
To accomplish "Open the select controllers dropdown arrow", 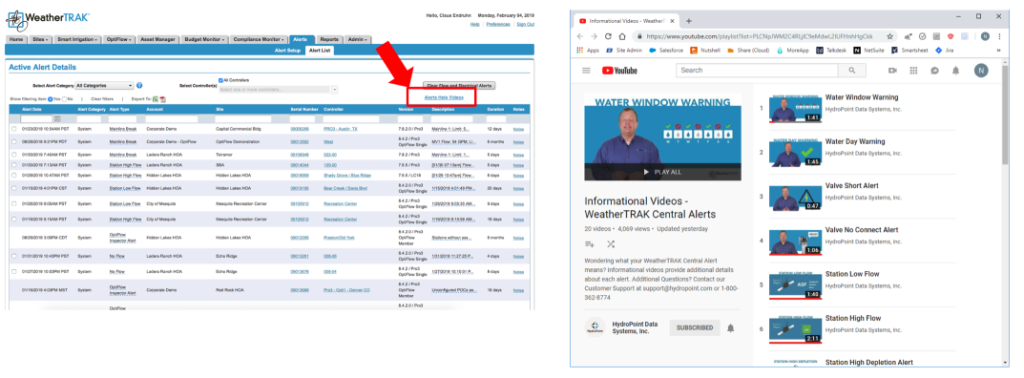I will click(335, 89).
